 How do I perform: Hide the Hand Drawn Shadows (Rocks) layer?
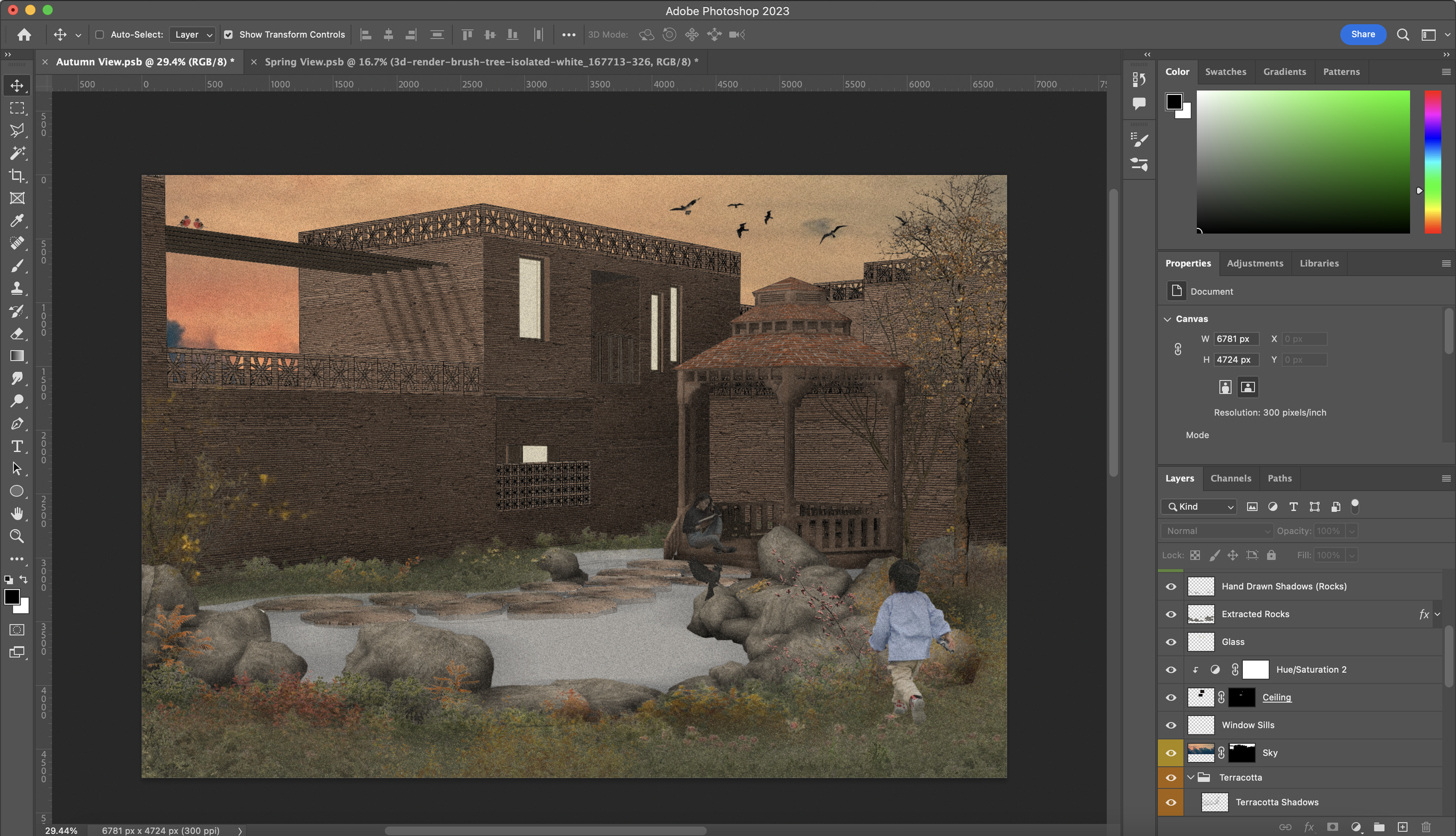click(1171, 586)
